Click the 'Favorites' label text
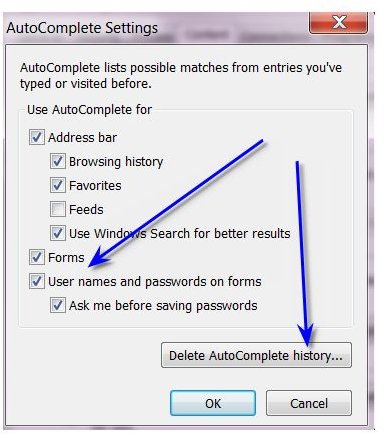This screenshot has width=385, height=434. (95, 185)
